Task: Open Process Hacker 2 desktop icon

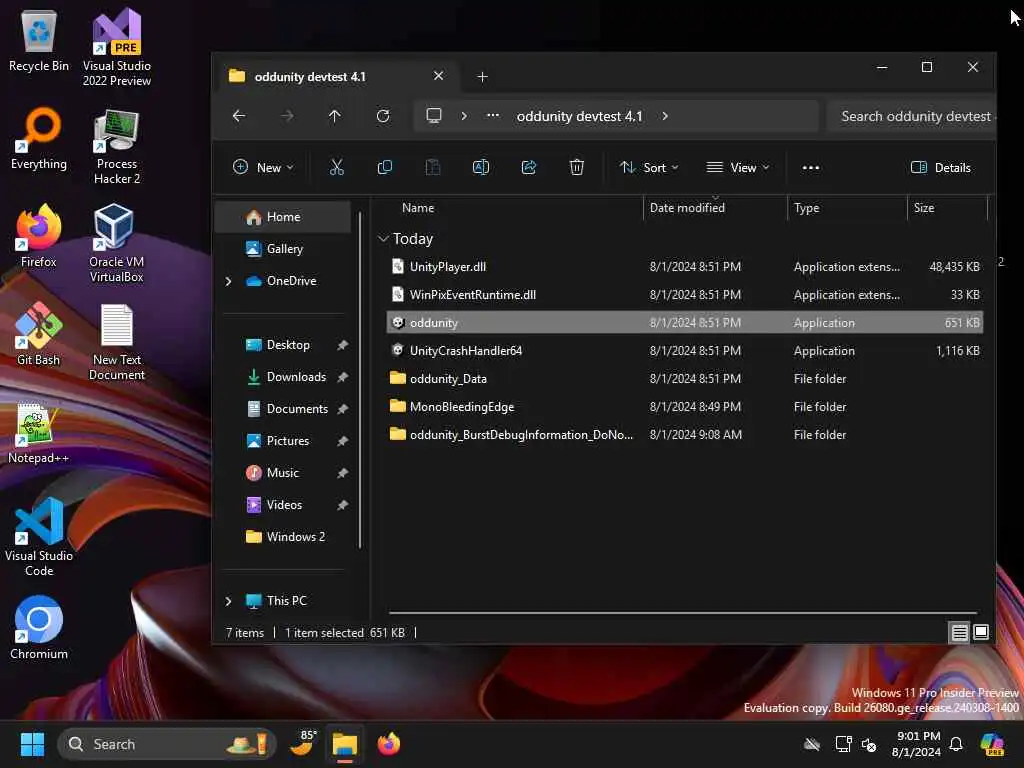Action: click(117, 146)
